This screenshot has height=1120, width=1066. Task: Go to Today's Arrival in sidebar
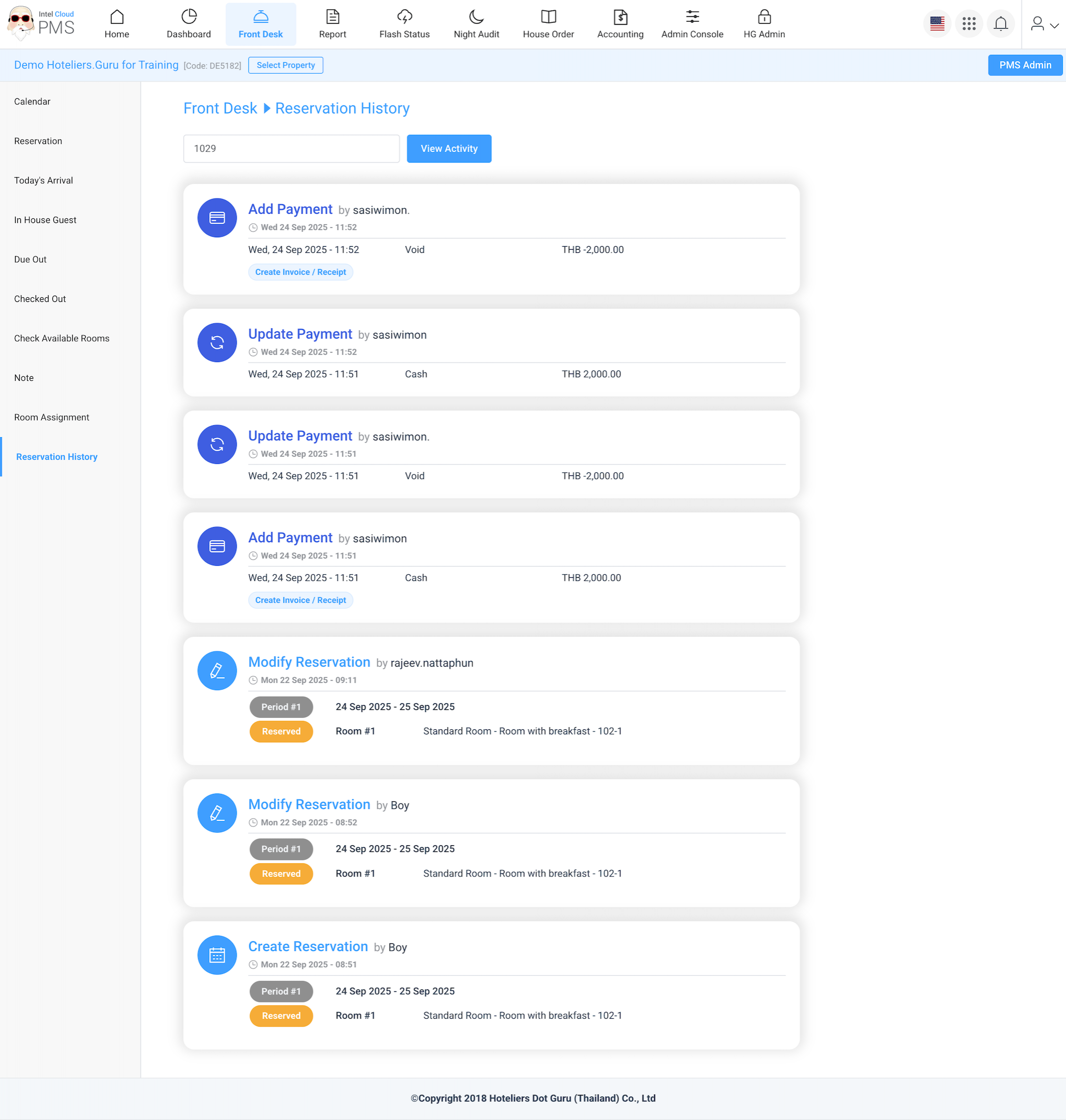coord(44,181)
